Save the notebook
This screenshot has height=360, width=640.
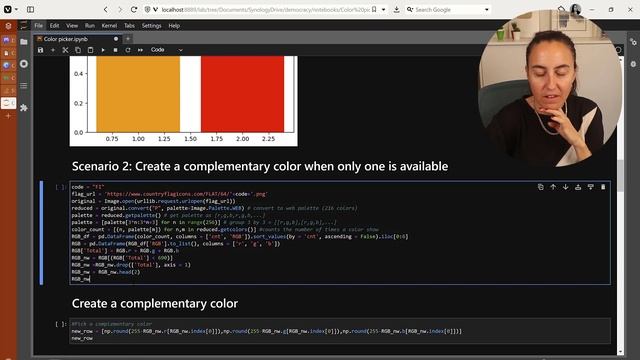40,50
